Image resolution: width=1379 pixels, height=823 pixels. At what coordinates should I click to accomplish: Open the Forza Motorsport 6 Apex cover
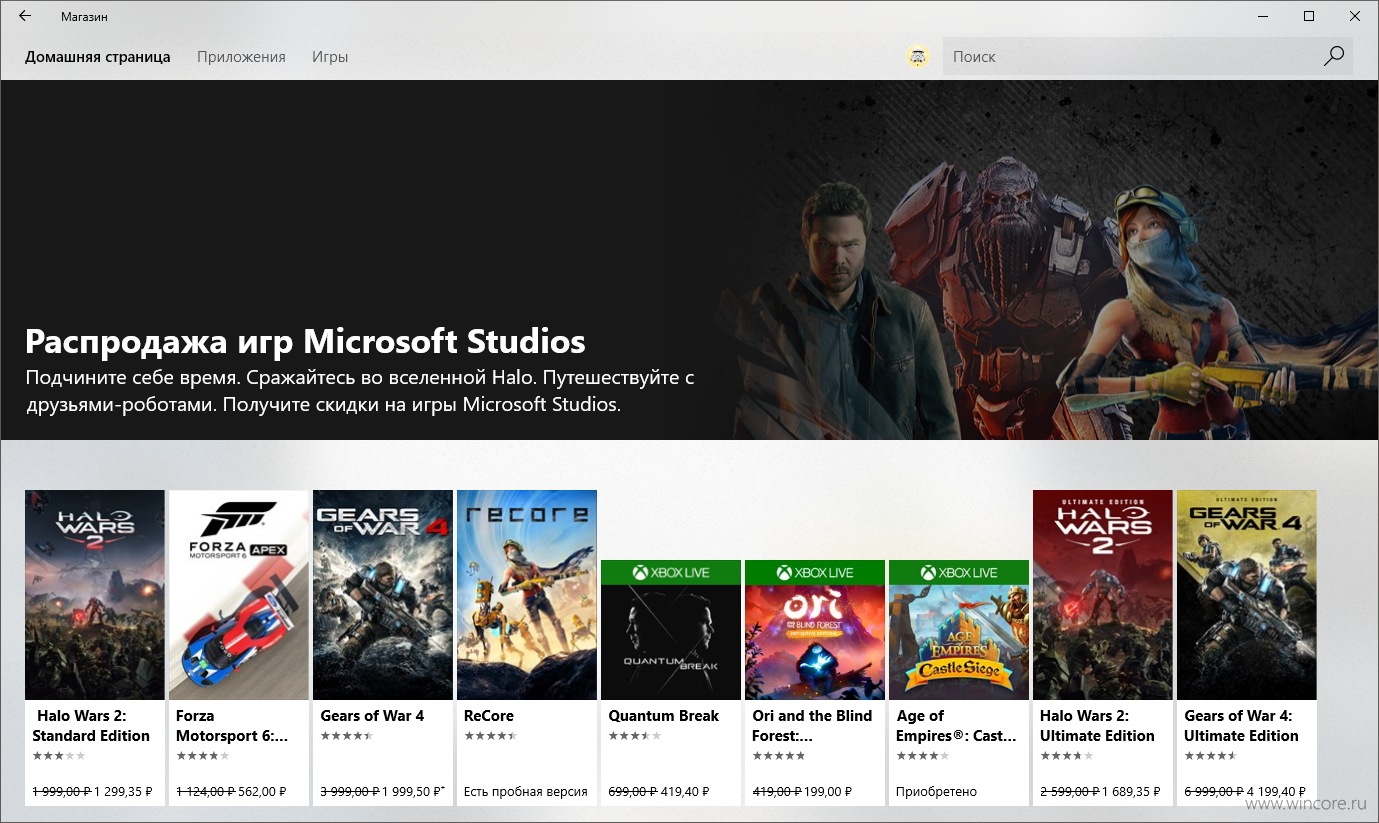click(x=239, y=595)
